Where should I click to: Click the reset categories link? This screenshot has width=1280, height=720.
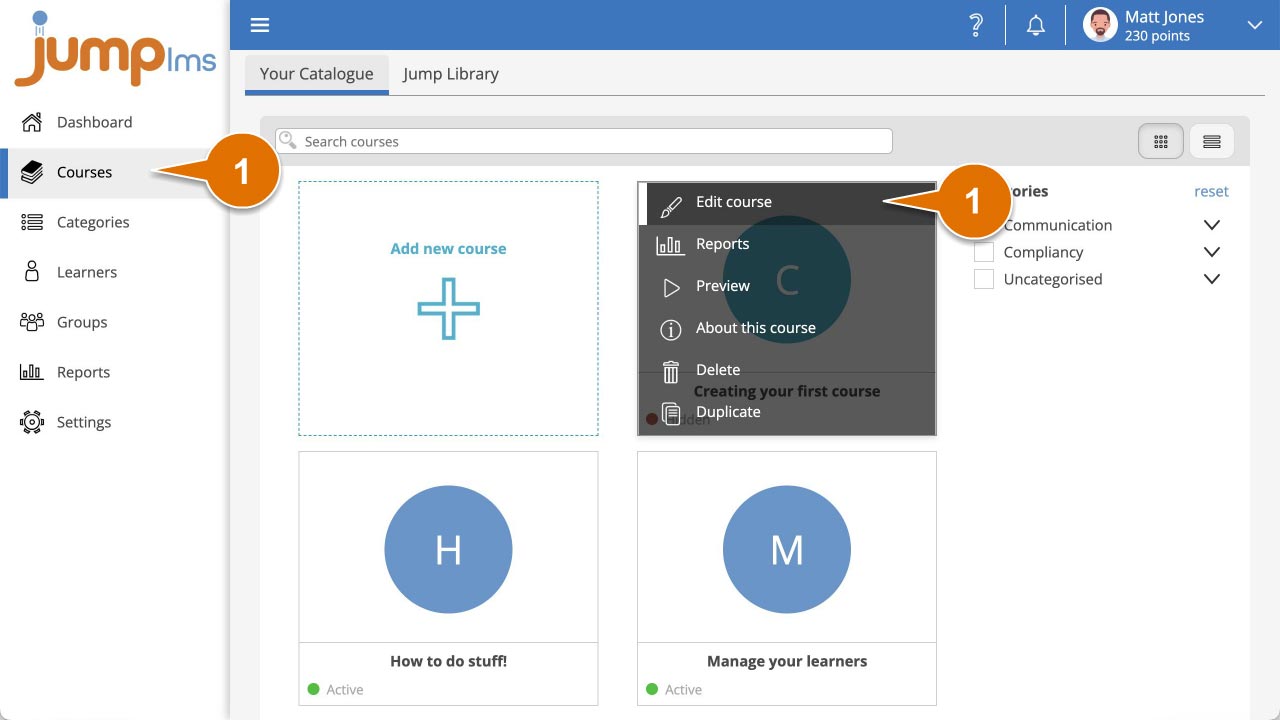(1211, 191)
